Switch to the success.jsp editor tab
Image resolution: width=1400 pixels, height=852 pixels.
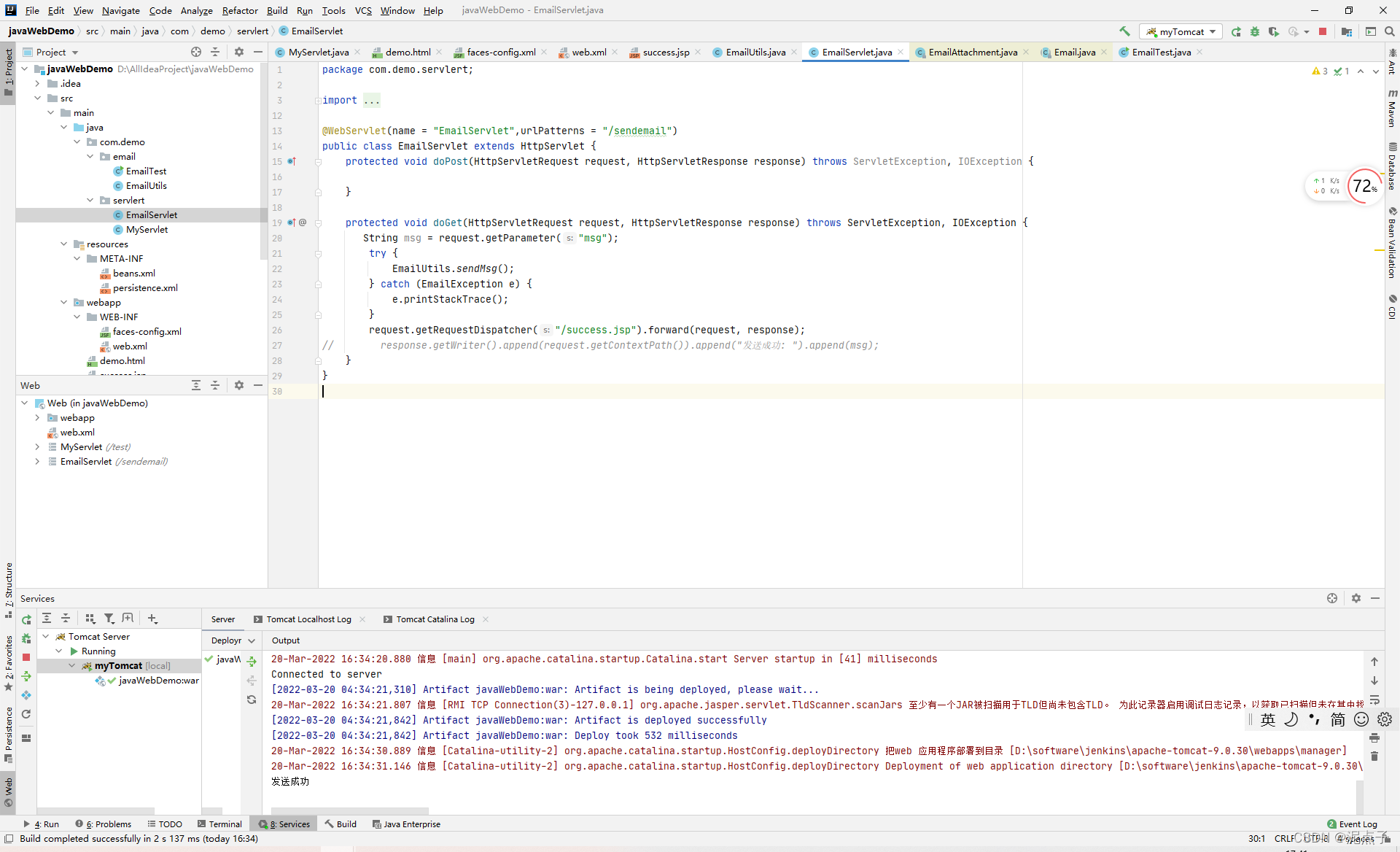point(666,52)
